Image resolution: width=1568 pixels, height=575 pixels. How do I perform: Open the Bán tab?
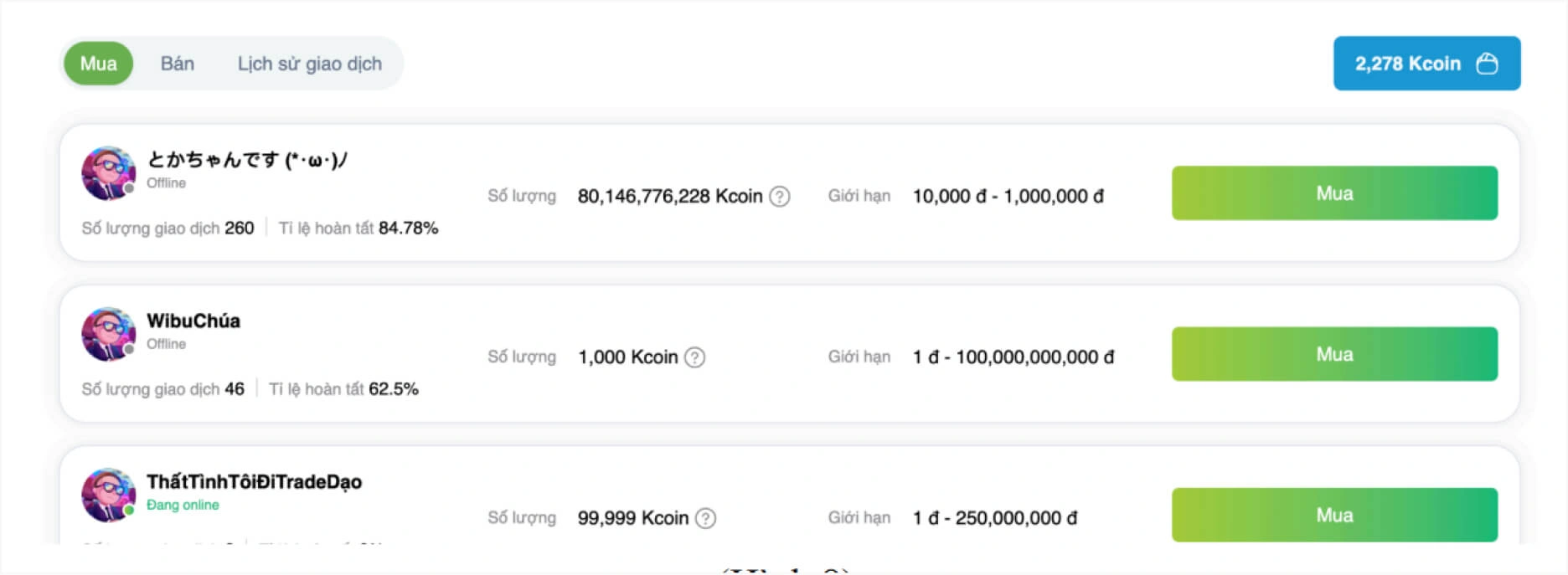[178, 64]
